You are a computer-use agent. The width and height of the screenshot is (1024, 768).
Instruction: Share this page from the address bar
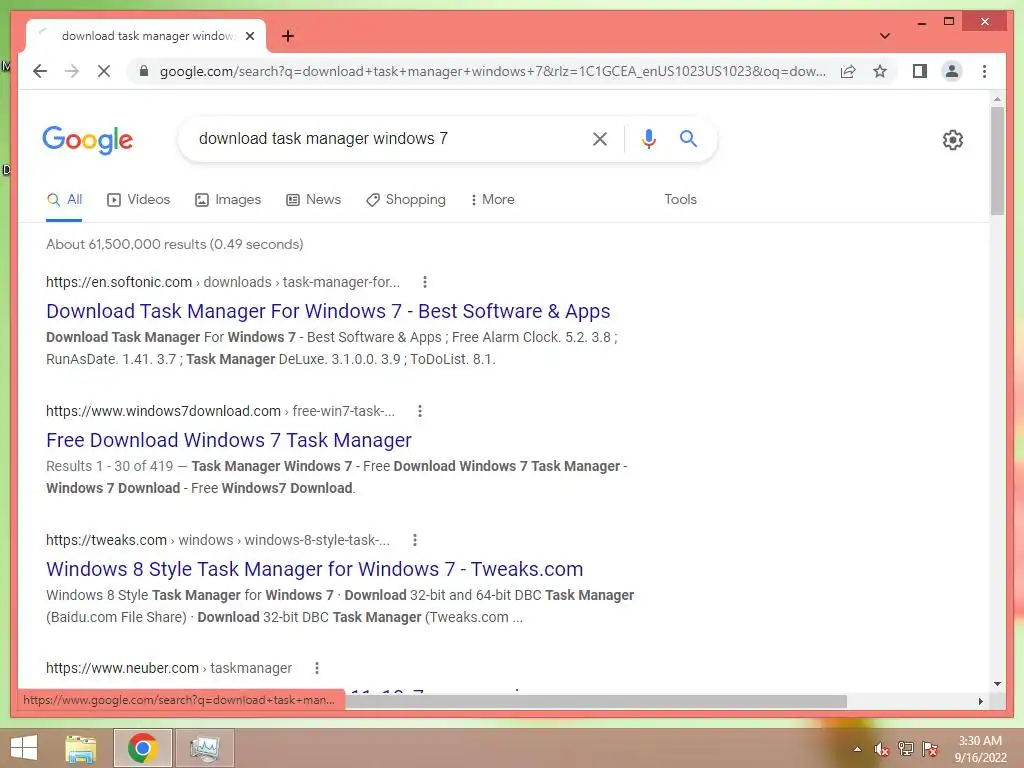pos(848,71)
